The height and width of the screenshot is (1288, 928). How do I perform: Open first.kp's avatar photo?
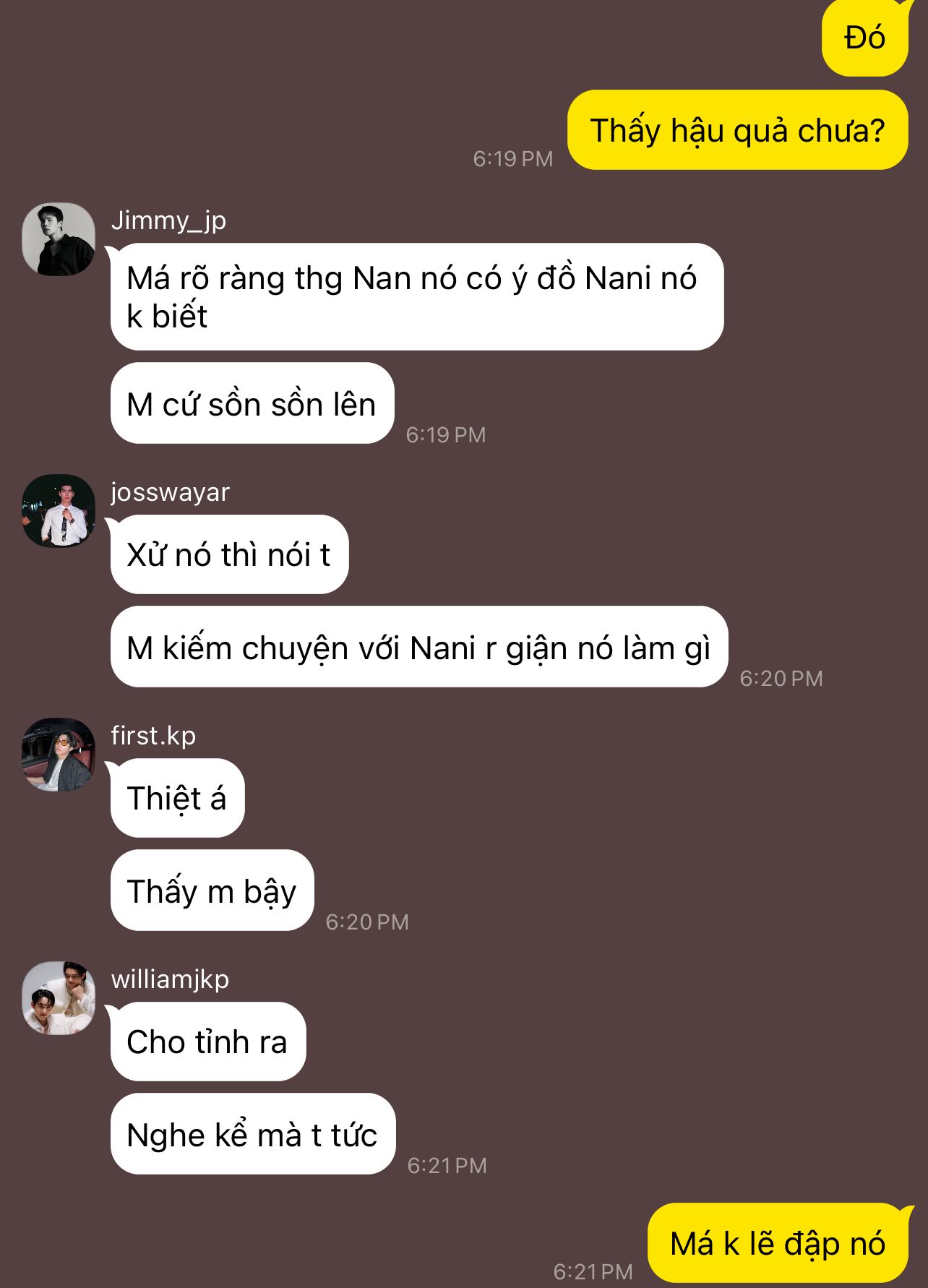coord(59,755)
